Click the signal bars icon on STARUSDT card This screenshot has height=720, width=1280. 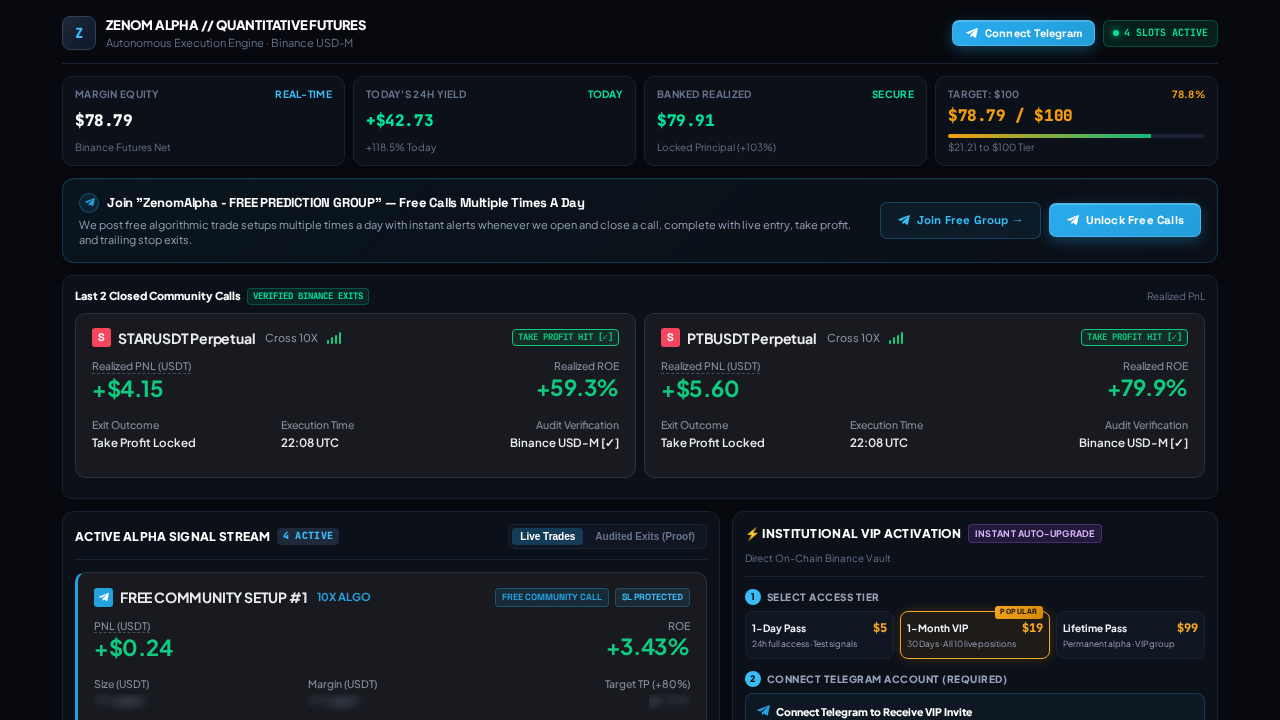click(x=334, y=338)
